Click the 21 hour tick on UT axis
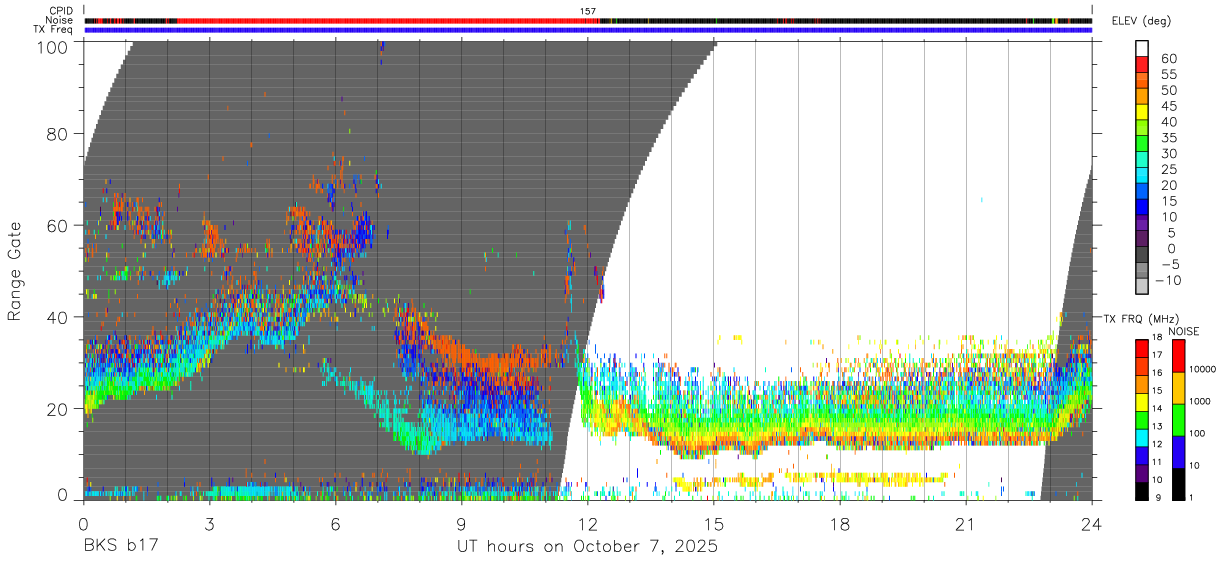This screenshot has width=1228, height=567. pyautogui.click(x=966, y=523)
